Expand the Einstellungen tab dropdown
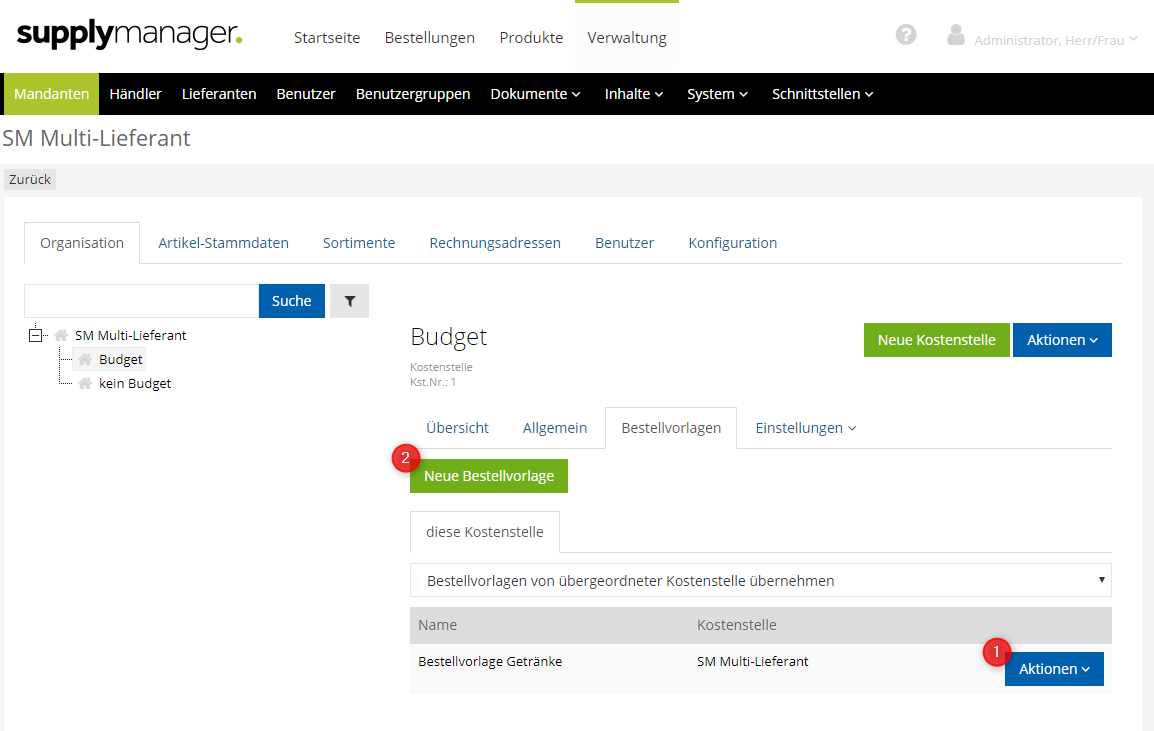The height and width of the screenshot is (731, 1154). click(805, 428)
